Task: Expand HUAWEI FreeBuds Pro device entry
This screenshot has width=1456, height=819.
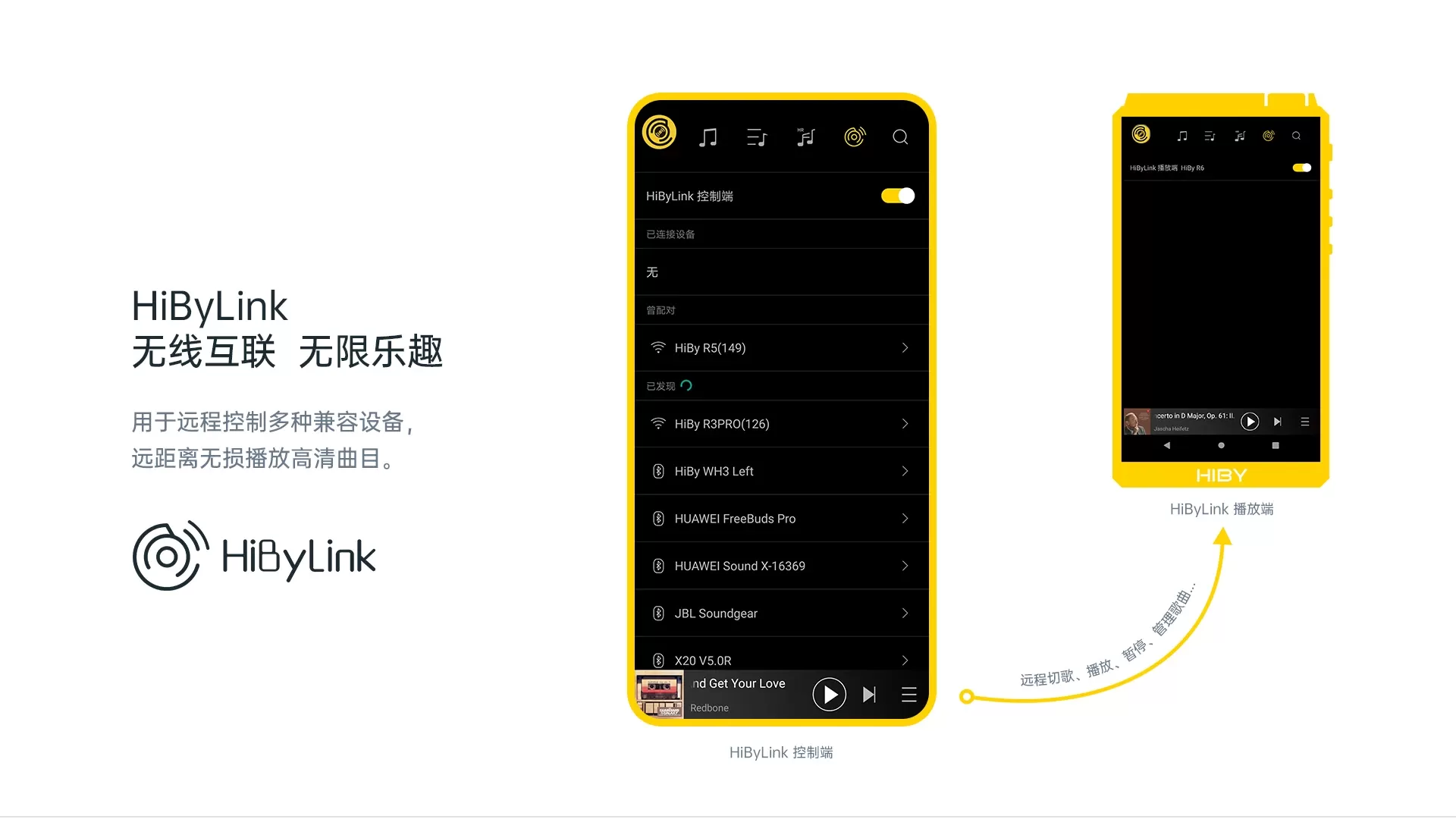Action: click(903, 518)
